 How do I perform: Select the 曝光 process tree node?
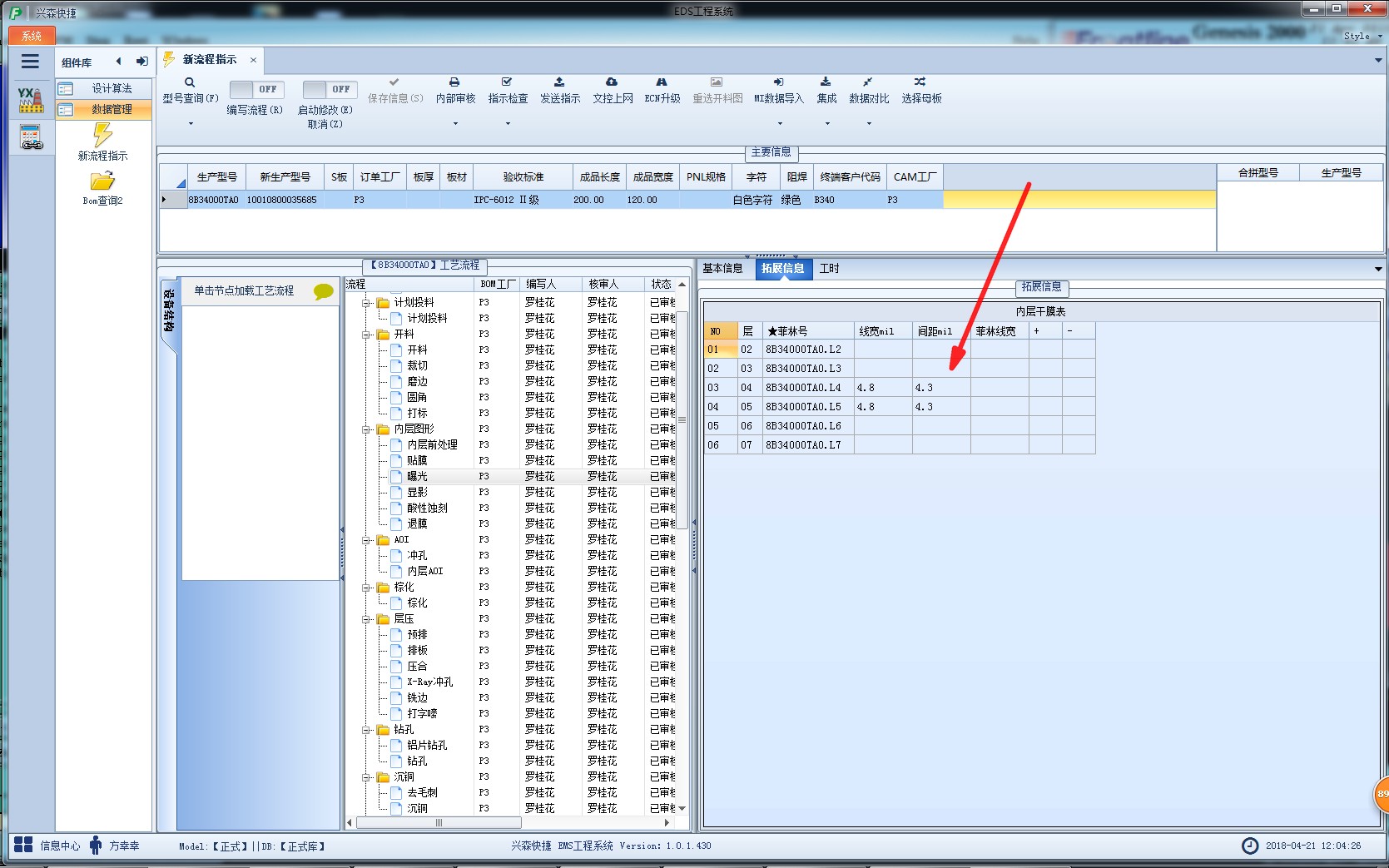417,477
